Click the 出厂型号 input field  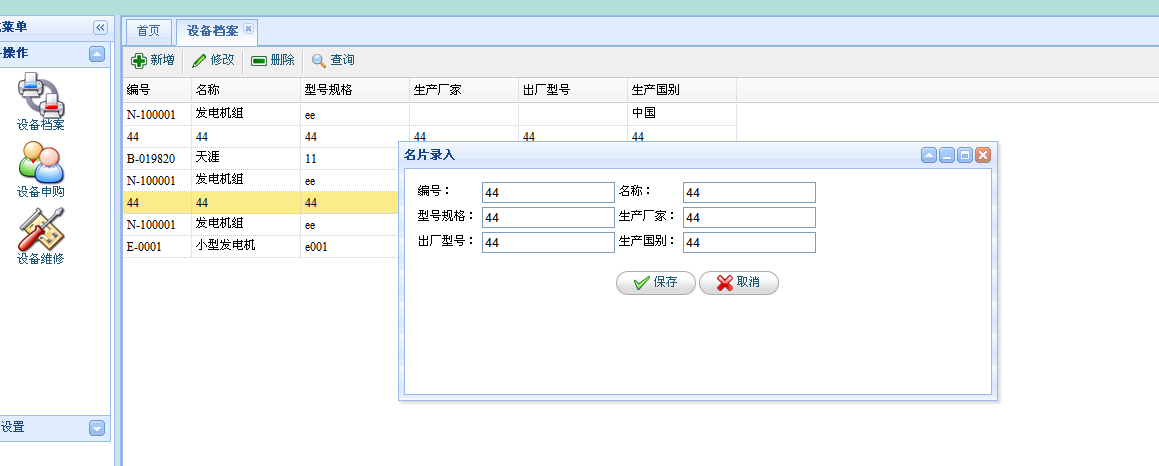point(548,243)
